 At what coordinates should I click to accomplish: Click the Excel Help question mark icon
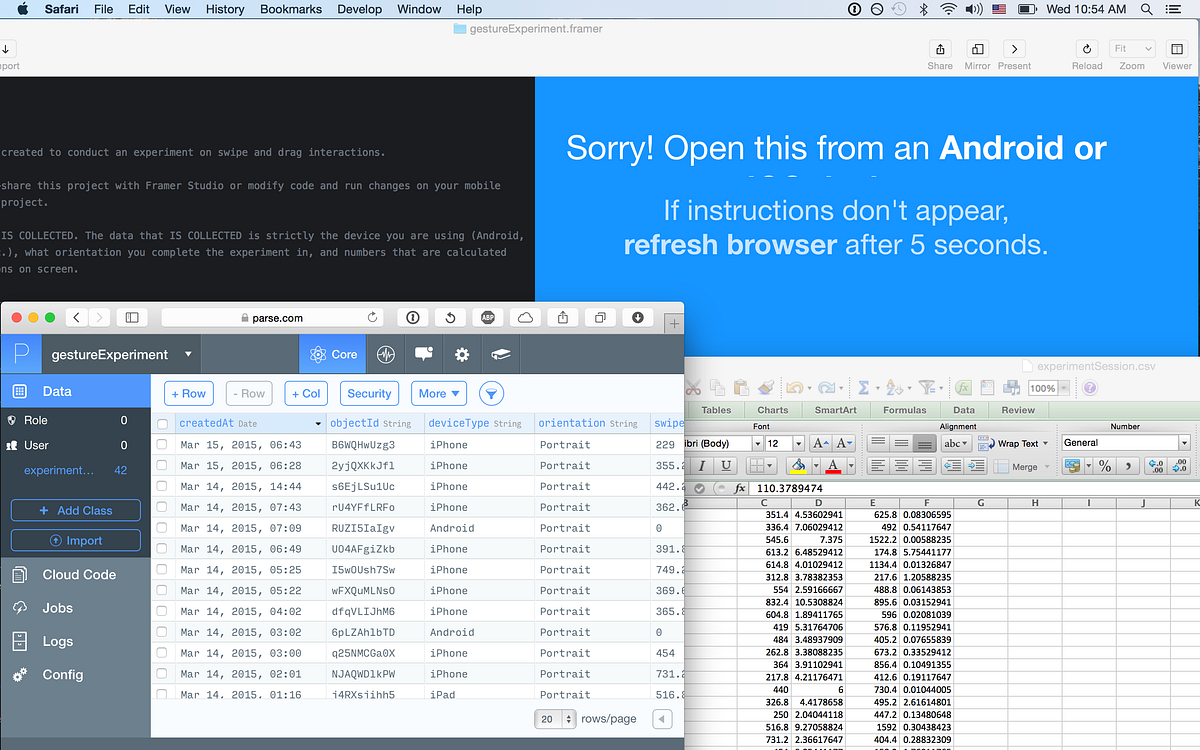[x=1090, y=388]
